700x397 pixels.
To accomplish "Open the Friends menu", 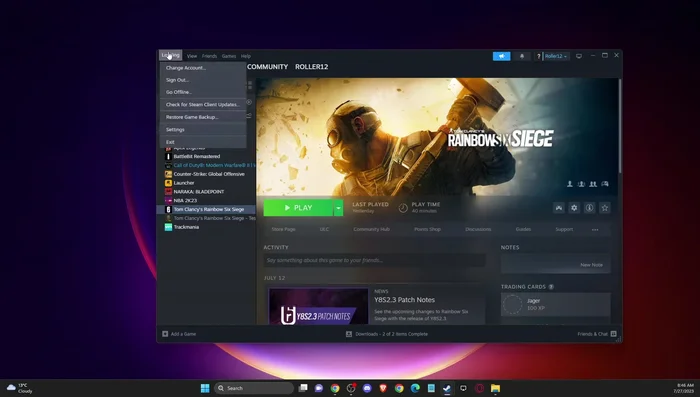I will (209, 56).
